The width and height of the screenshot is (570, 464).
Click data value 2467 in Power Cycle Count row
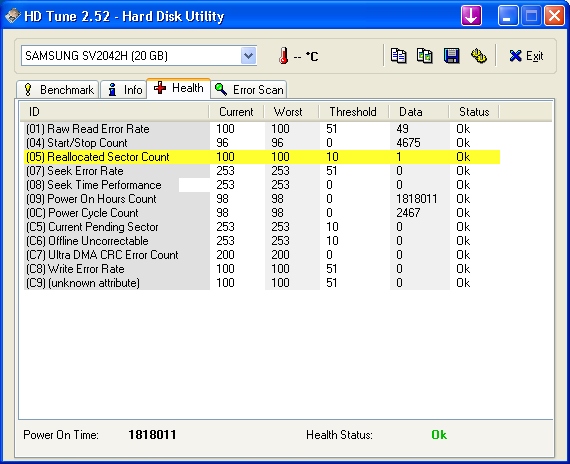pos(408,213)
